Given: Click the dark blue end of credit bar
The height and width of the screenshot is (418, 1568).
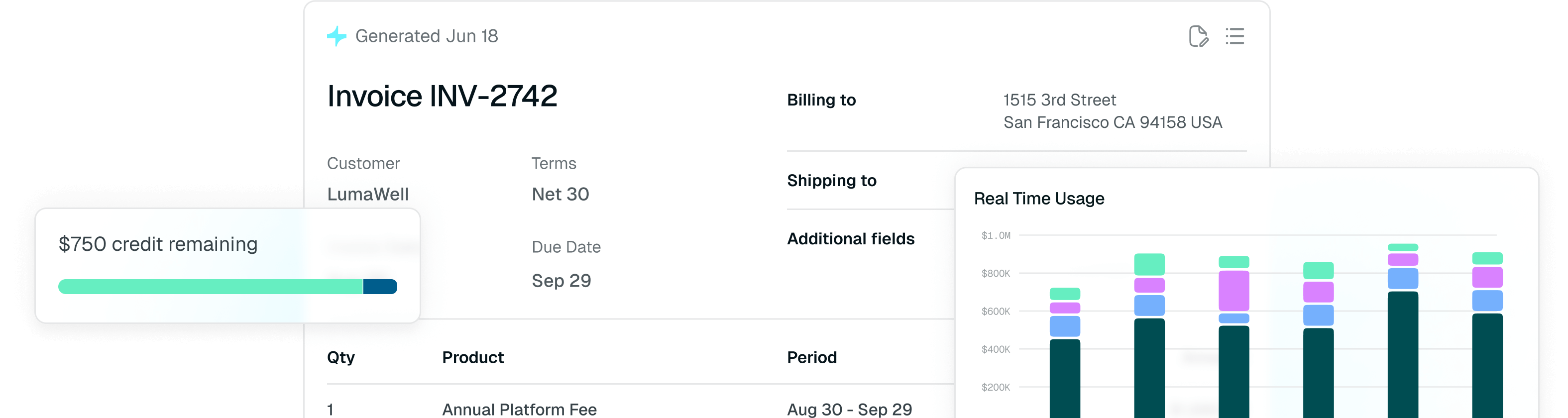Looking at the screenshot, I should pyautogui.click(x=380, y=287).
